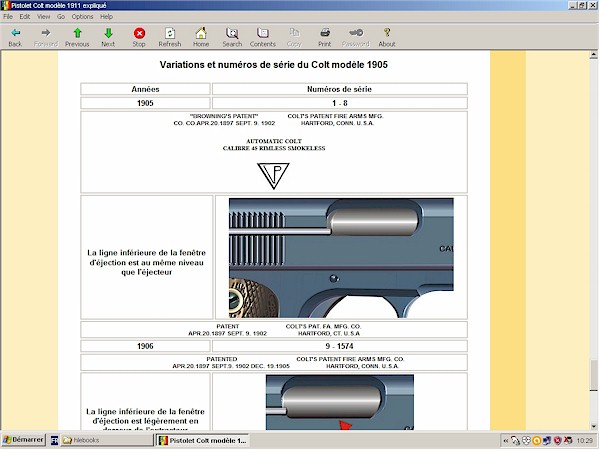Screen dimensions: 600x450
Task: Open the About dialog
Action: (x=387, y=37)
